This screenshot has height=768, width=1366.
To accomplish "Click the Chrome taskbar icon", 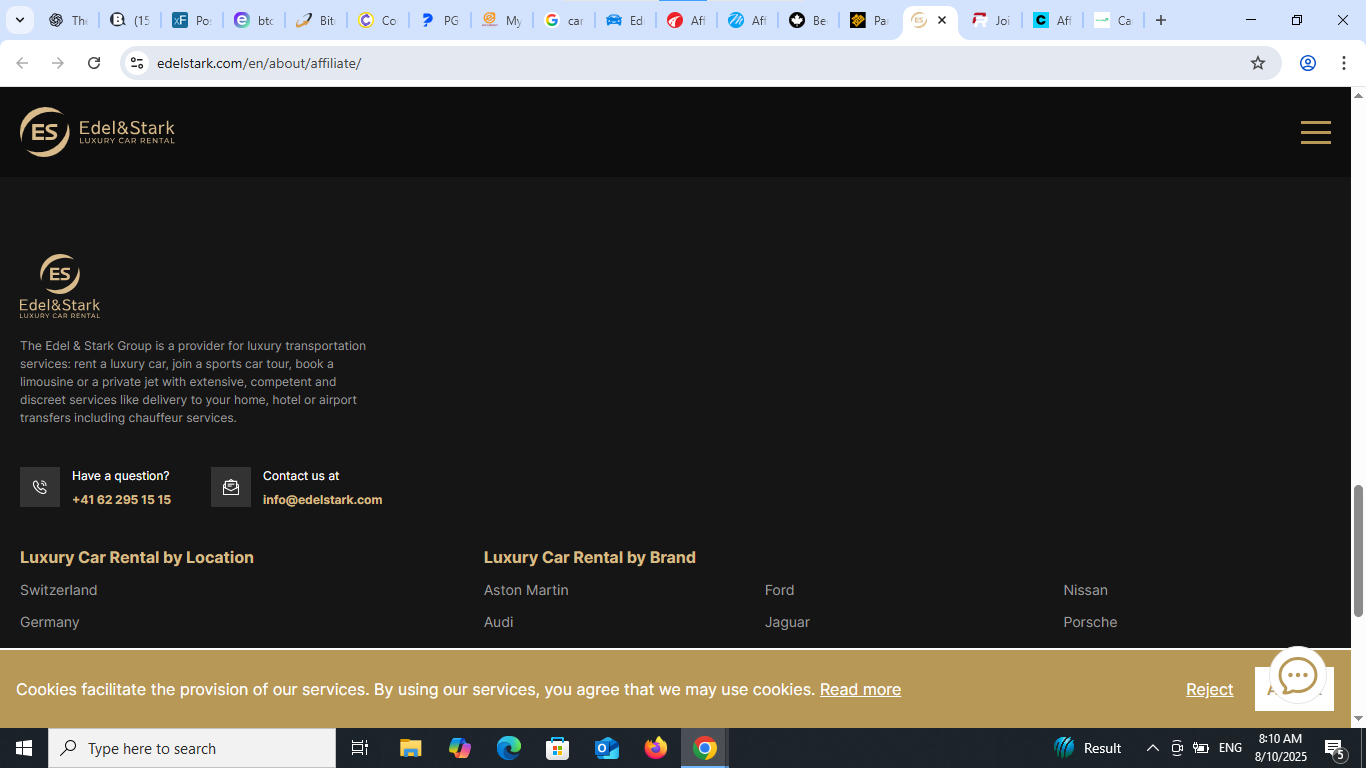I will click(705, 748).
